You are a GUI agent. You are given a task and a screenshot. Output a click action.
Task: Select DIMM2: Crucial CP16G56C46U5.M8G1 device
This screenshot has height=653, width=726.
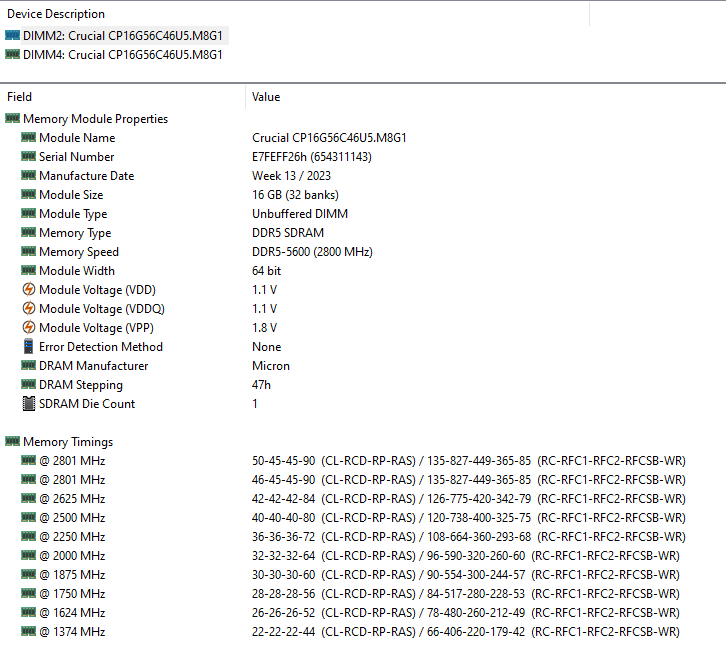[x=122, y=35]
